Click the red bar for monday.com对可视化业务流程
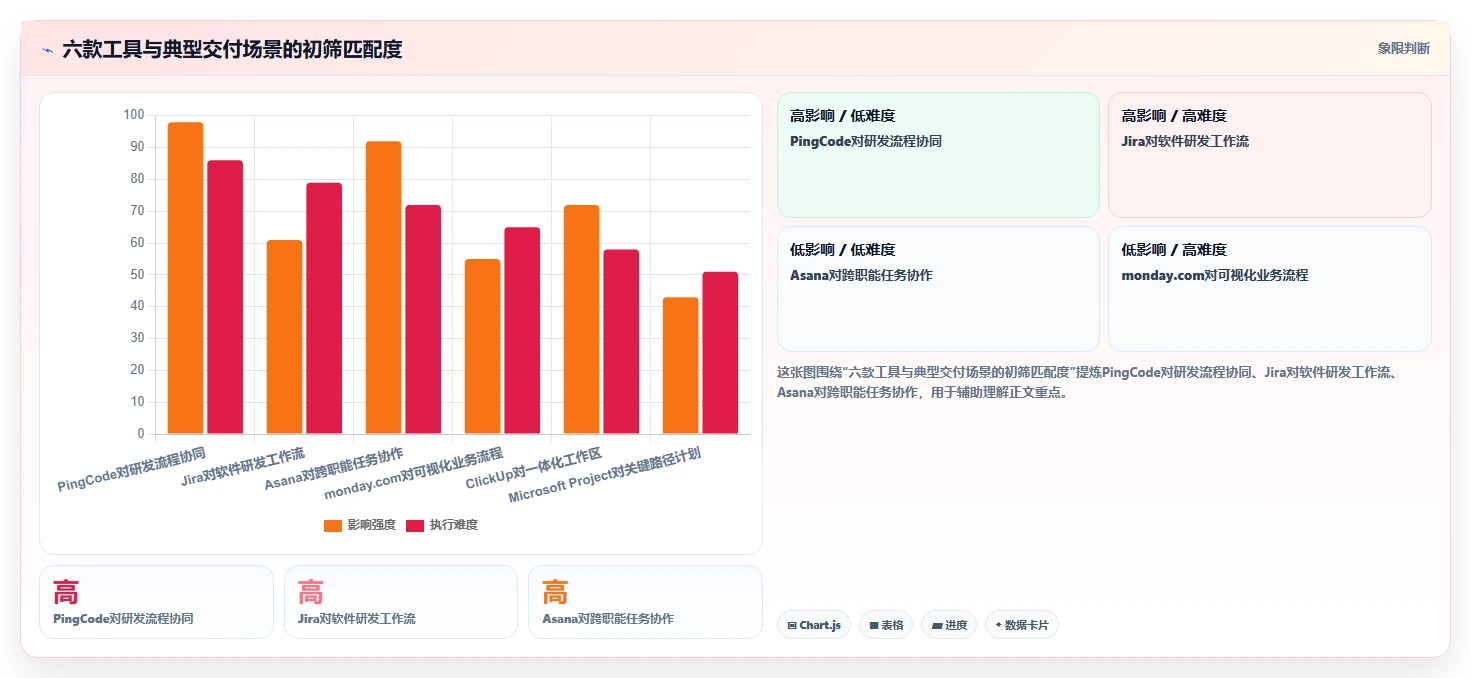This screenshot has width=1471, height=678. click(522, 330)
